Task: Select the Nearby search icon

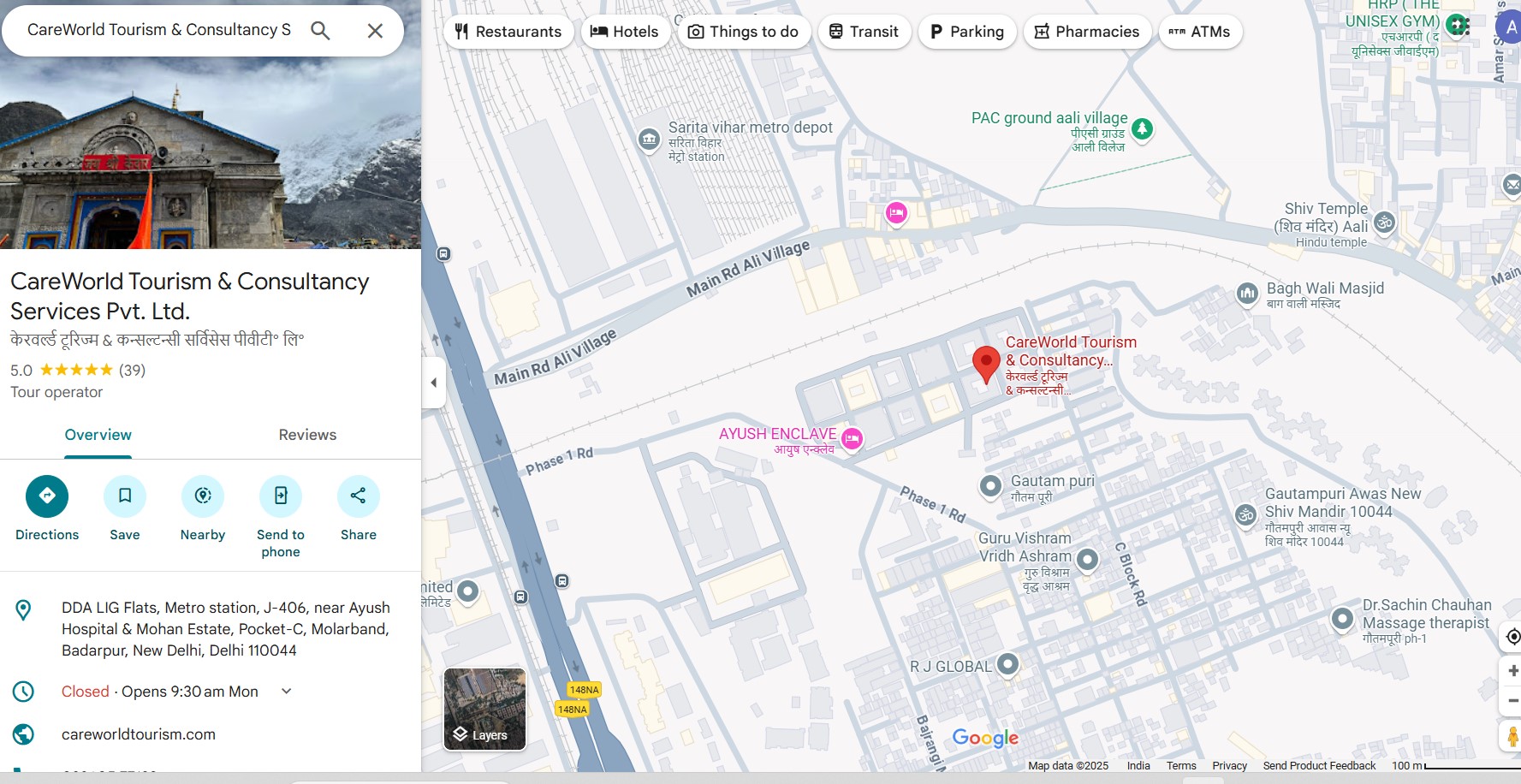Action: tap(202, 496)
